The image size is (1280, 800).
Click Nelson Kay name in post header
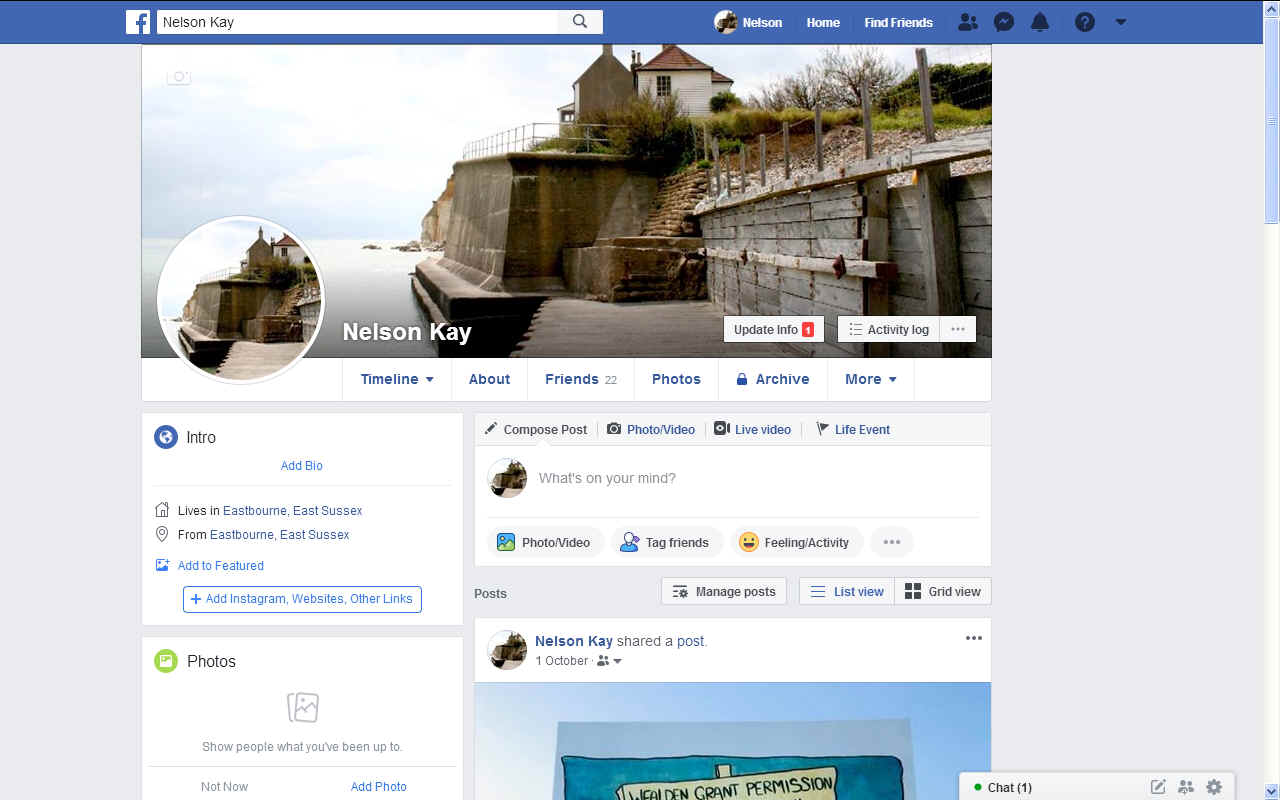click(574, 641)
